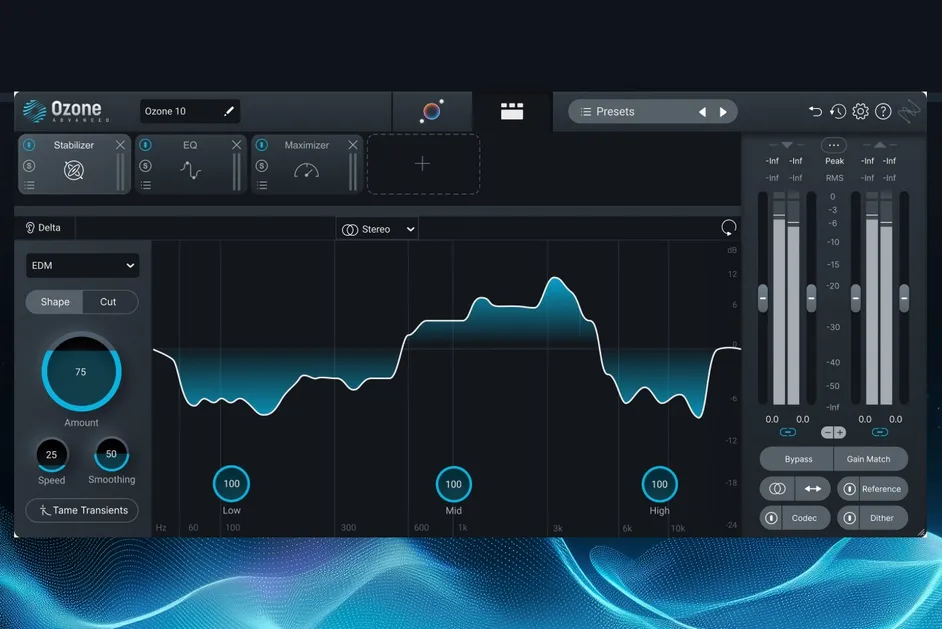
Task: Enable the Delta listen toggle
Action: 43,228
